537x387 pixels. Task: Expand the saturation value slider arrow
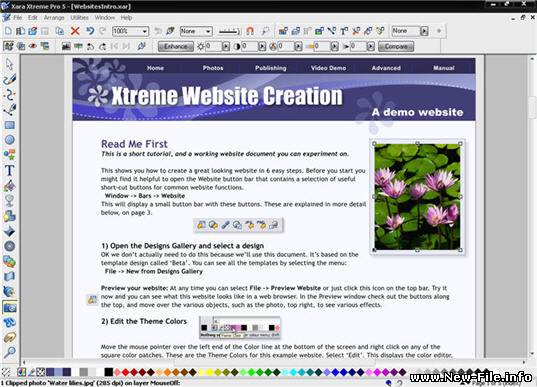pos(298,46)
